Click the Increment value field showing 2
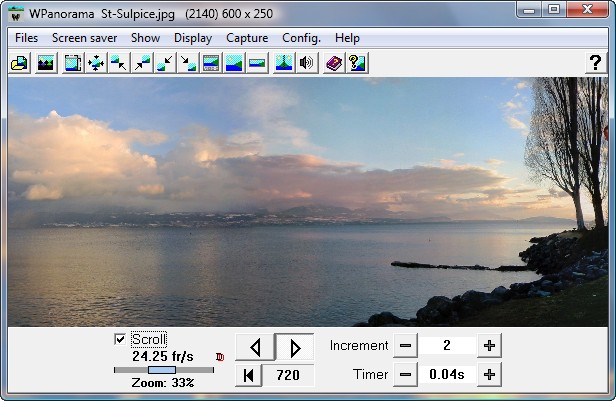This screenshot has width=616, height=401. pos(447,346)
